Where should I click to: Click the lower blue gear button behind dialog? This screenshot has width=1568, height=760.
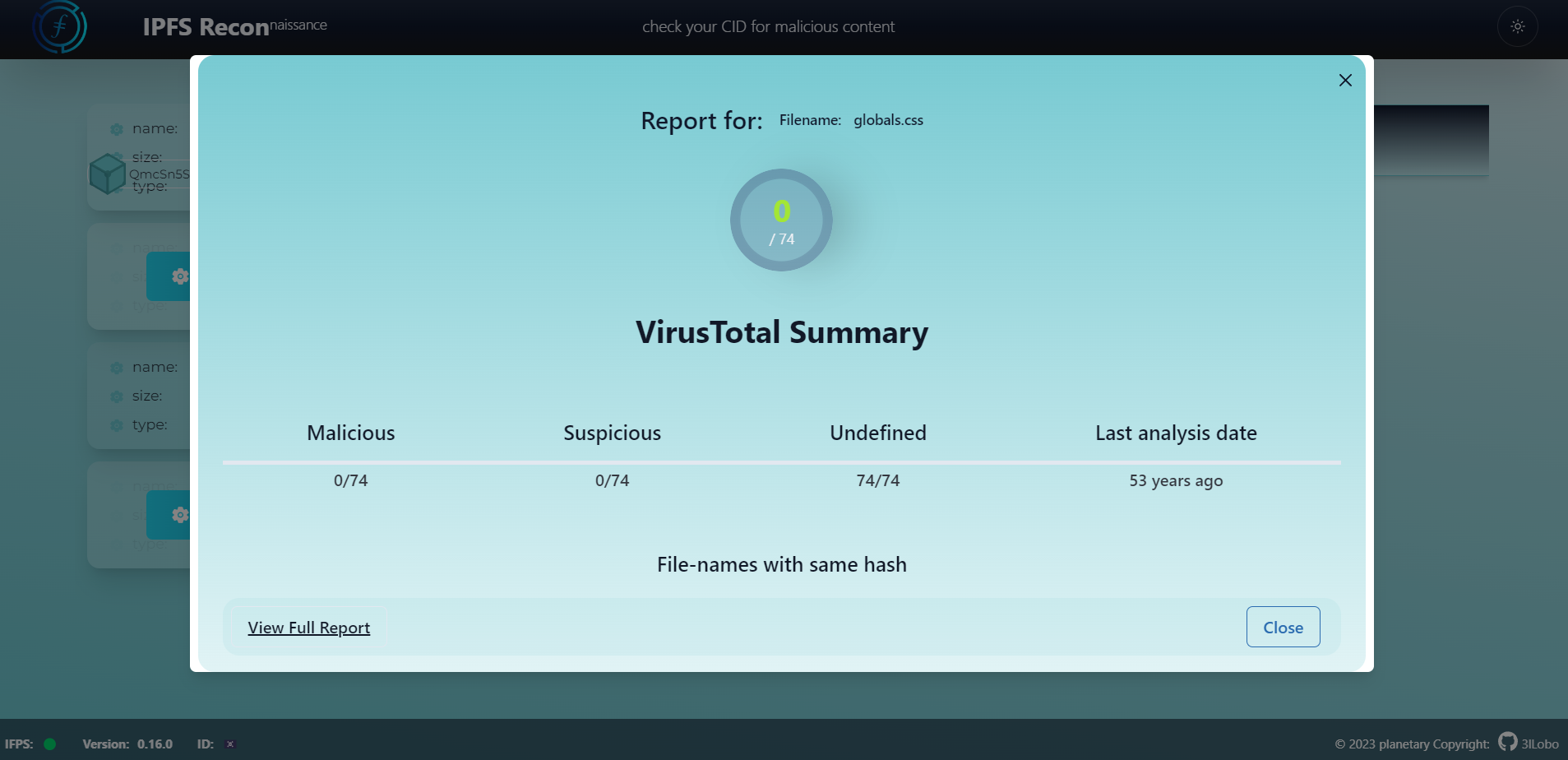pyautogui.click(x=169, y=515)
